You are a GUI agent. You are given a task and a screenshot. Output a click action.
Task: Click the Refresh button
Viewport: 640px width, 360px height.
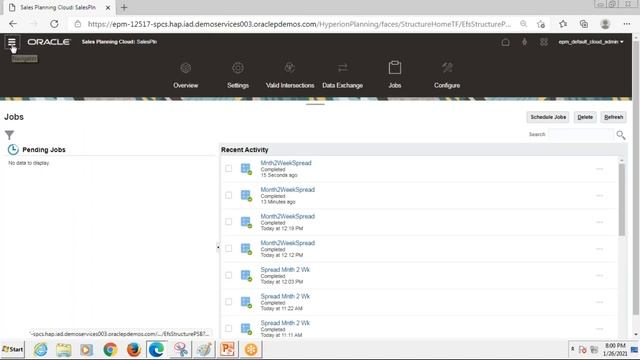pos(613,117)
